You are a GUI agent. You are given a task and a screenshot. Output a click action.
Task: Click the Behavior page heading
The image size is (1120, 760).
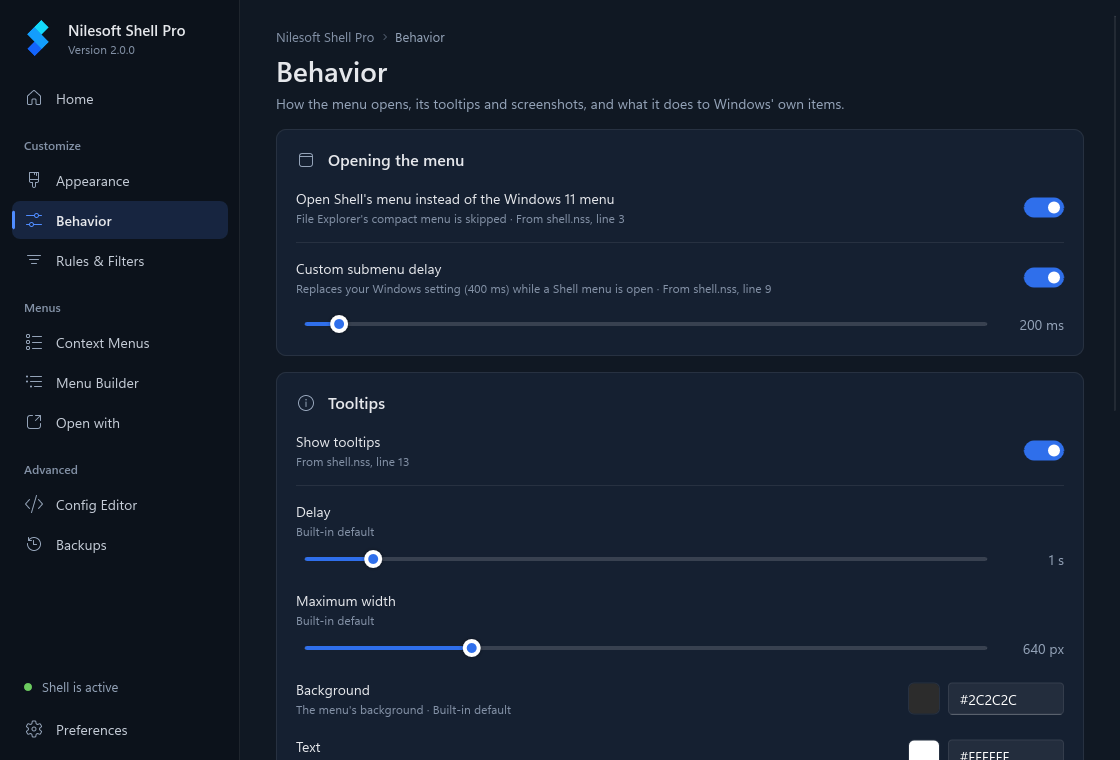click(x=331, y=72)
